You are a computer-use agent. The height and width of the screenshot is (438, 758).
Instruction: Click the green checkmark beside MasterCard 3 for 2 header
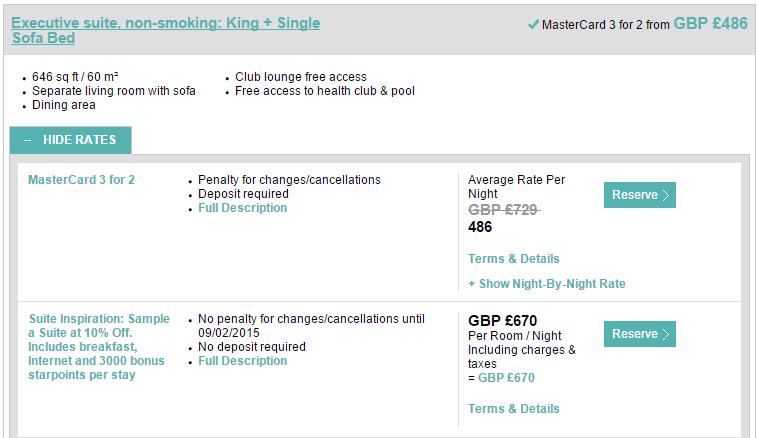click(x=533, y=24)
